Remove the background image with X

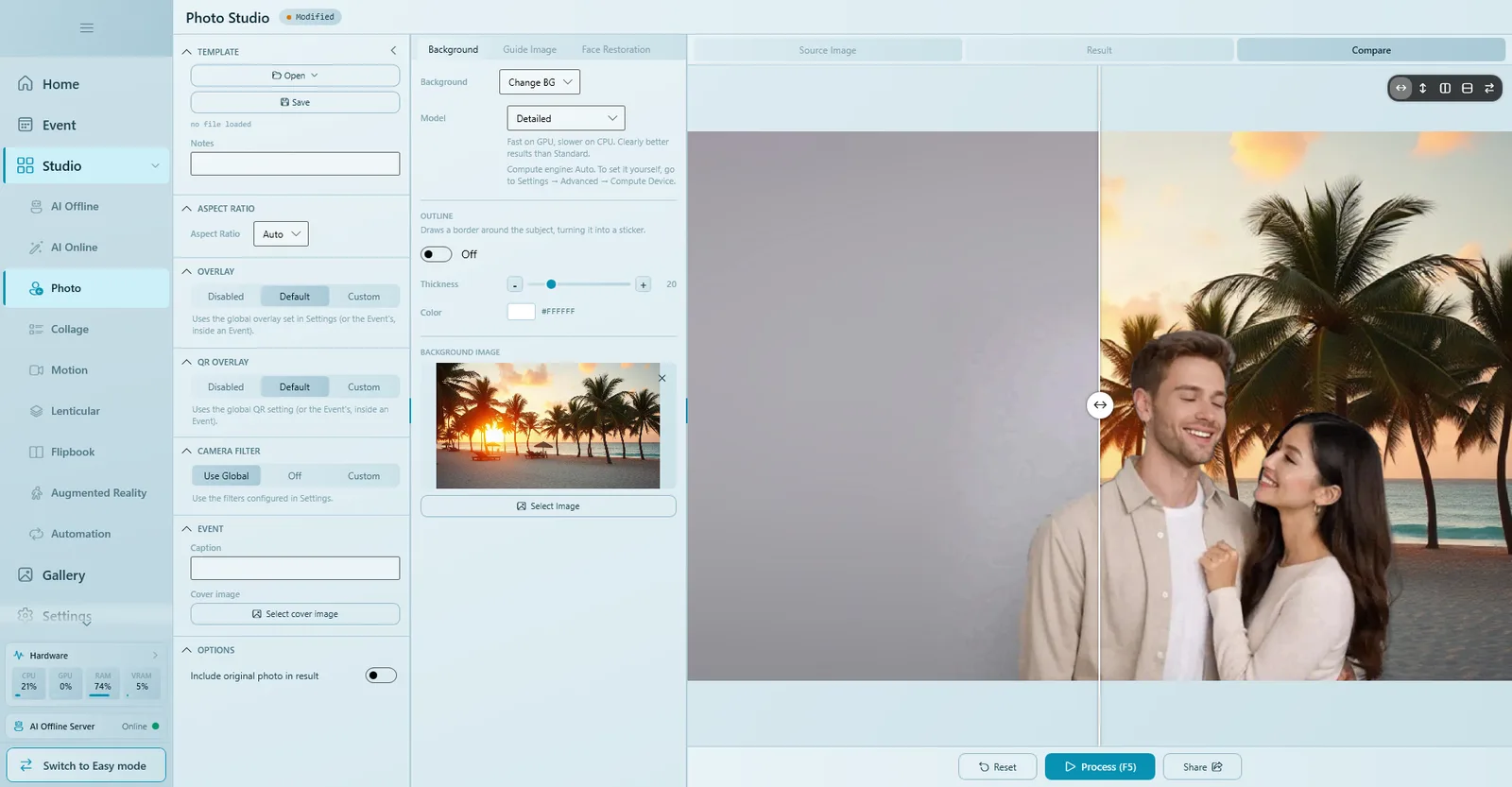click(x=662, y=378)
